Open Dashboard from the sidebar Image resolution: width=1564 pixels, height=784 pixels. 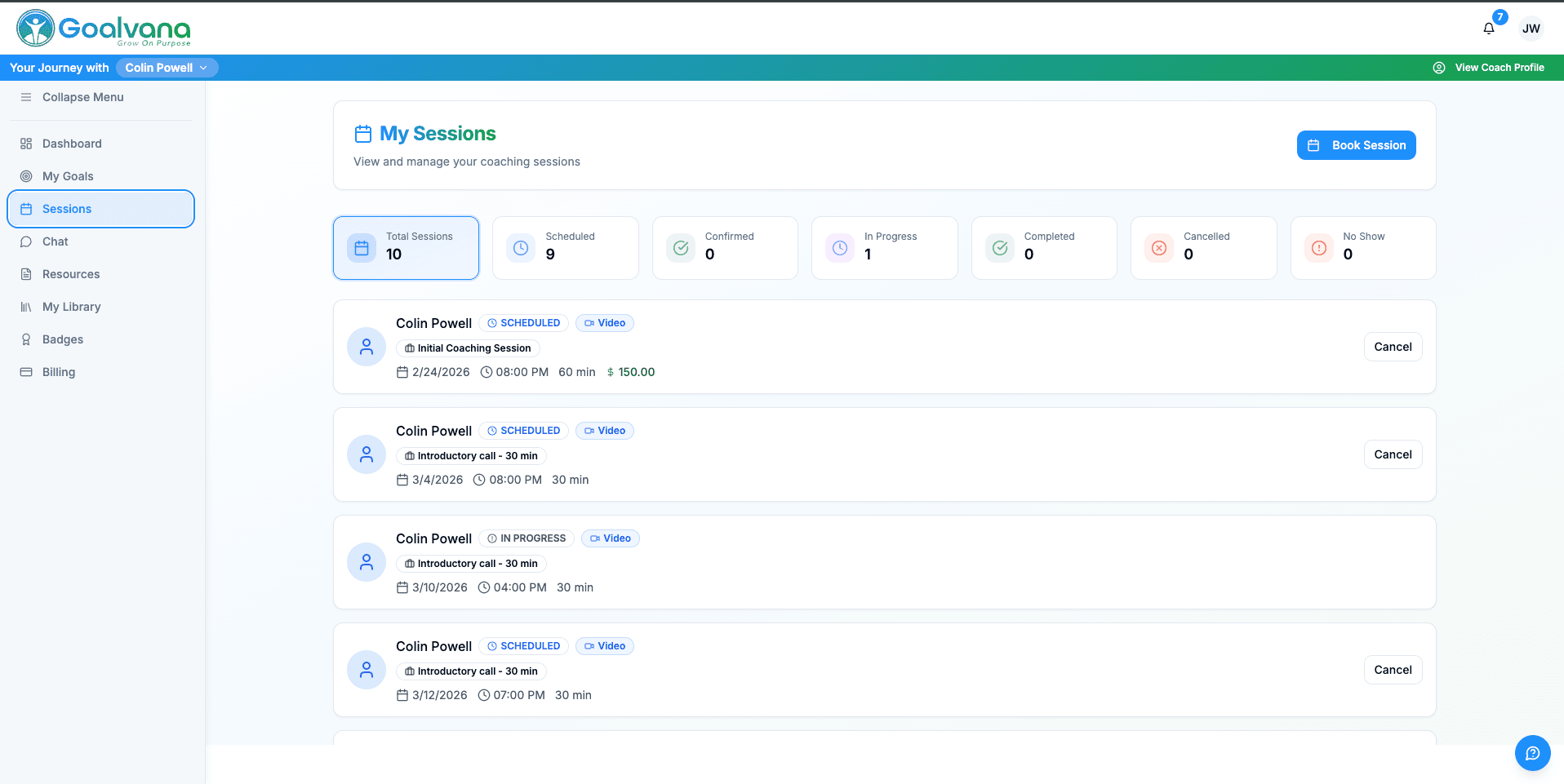point(72,144)
